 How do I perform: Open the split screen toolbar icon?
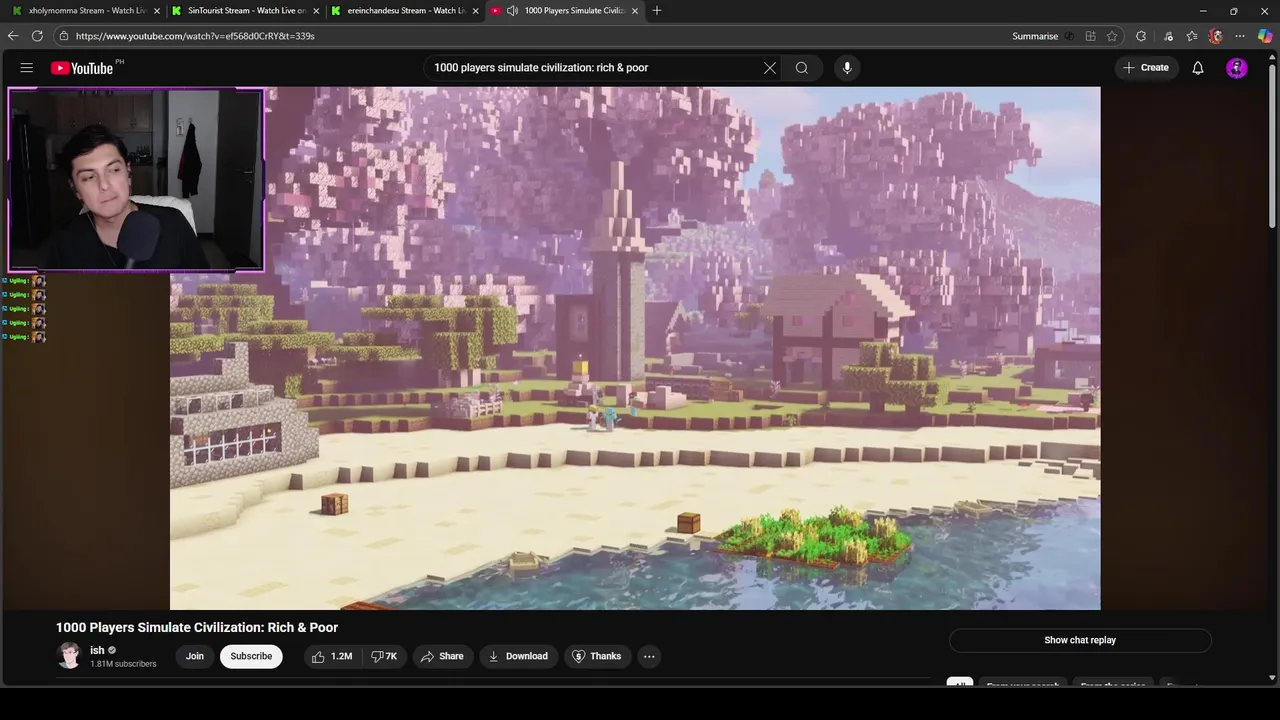click(1090, 36)
